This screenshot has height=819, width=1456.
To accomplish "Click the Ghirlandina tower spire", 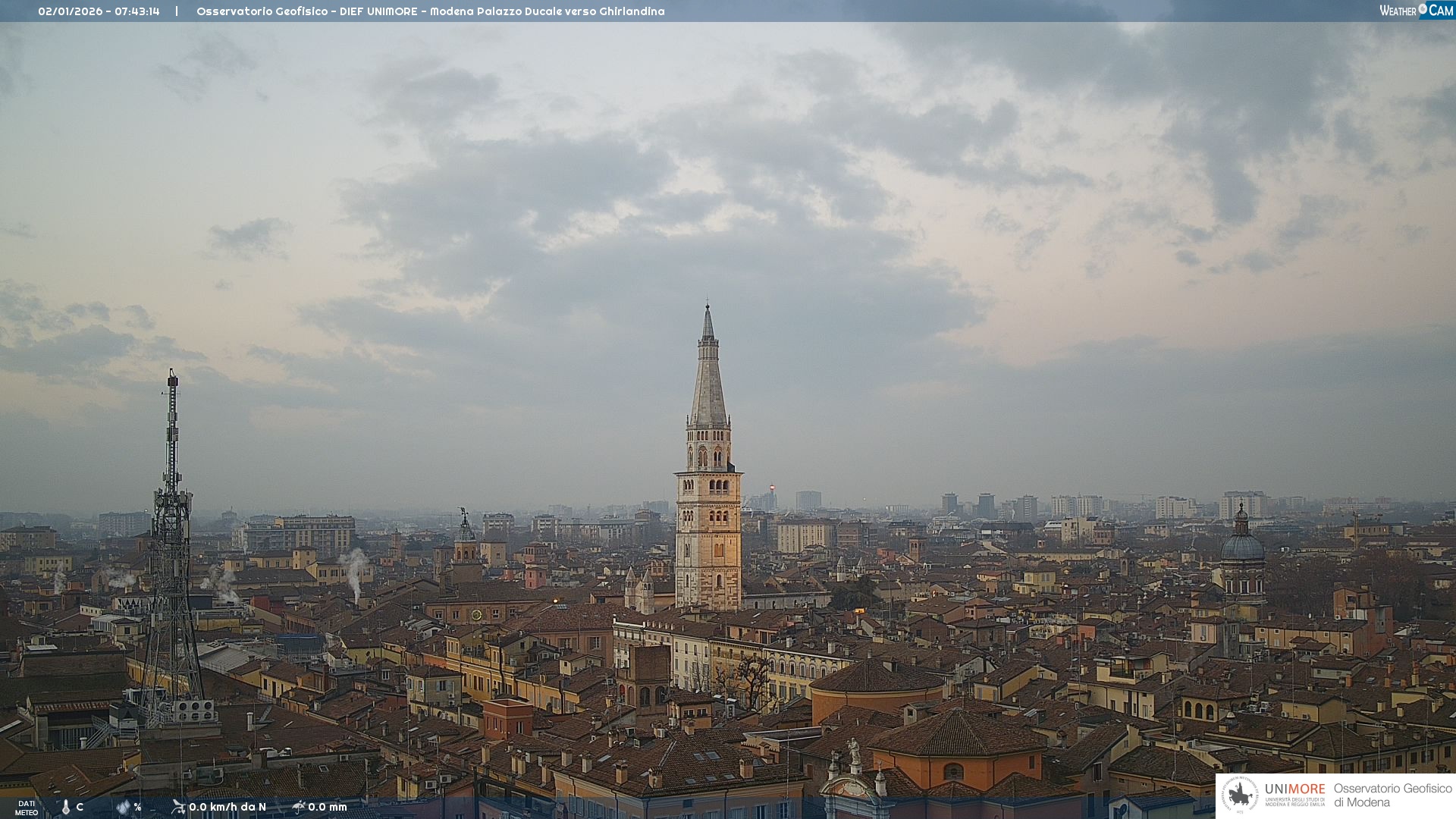I will pos(708,379).
